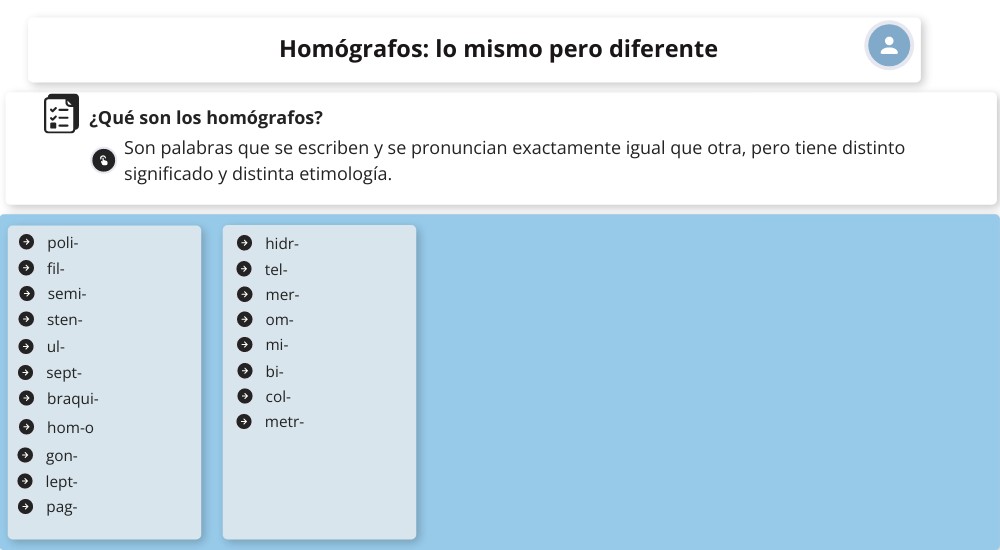This screenshot has height=550, width=1000.
Task: Choose the hom-o list item
Action: point(70,428)
